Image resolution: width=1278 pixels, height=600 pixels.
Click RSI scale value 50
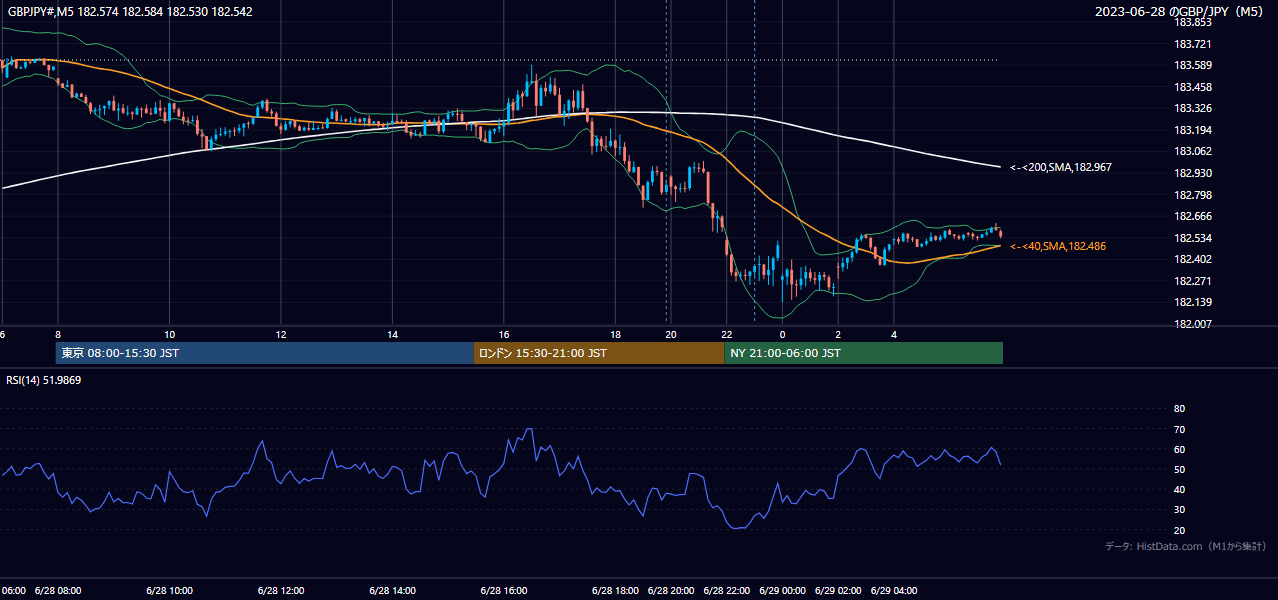[x=1179, y=469]
